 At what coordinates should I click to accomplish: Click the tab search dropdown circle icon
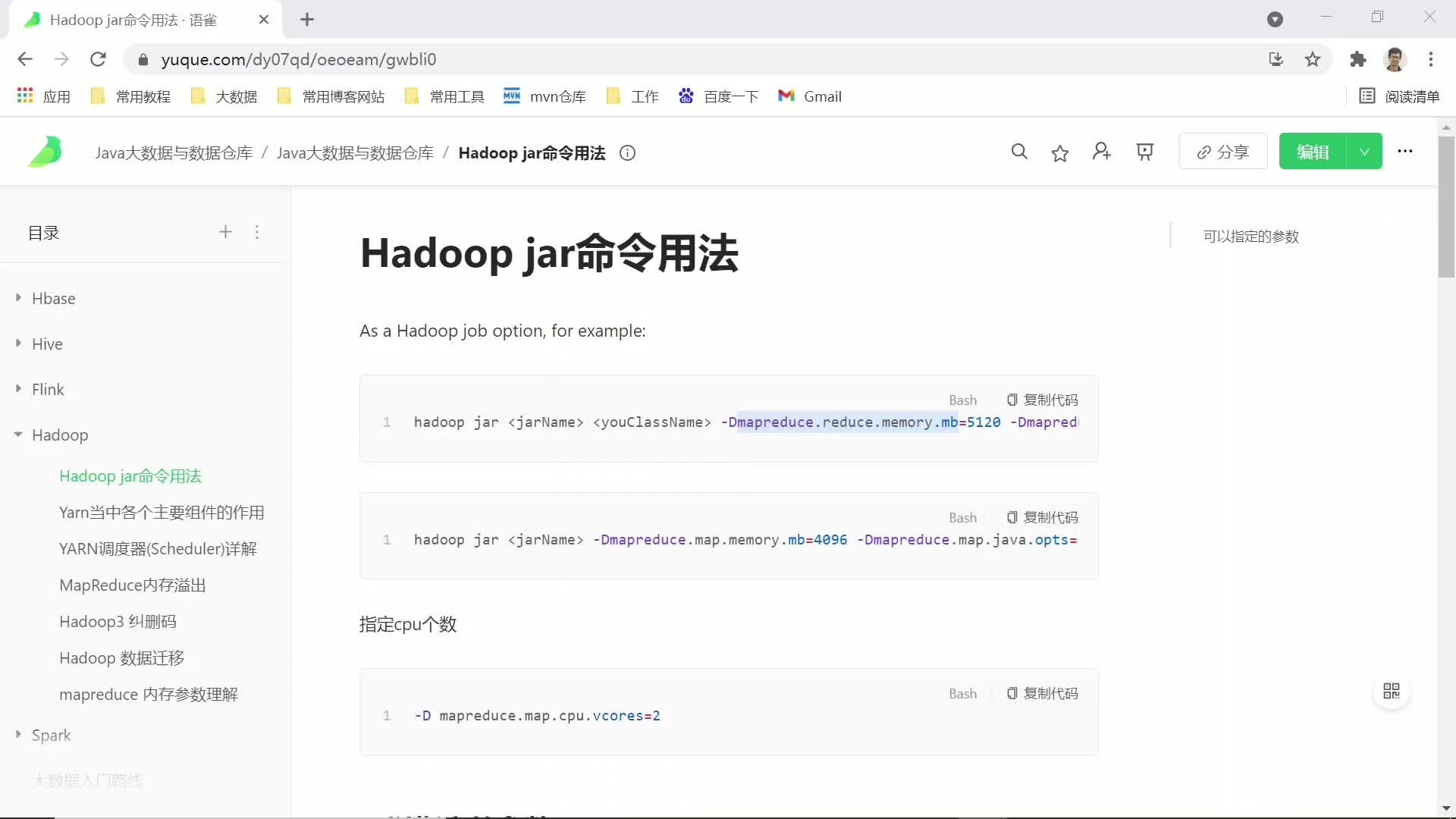(1276, 19)
